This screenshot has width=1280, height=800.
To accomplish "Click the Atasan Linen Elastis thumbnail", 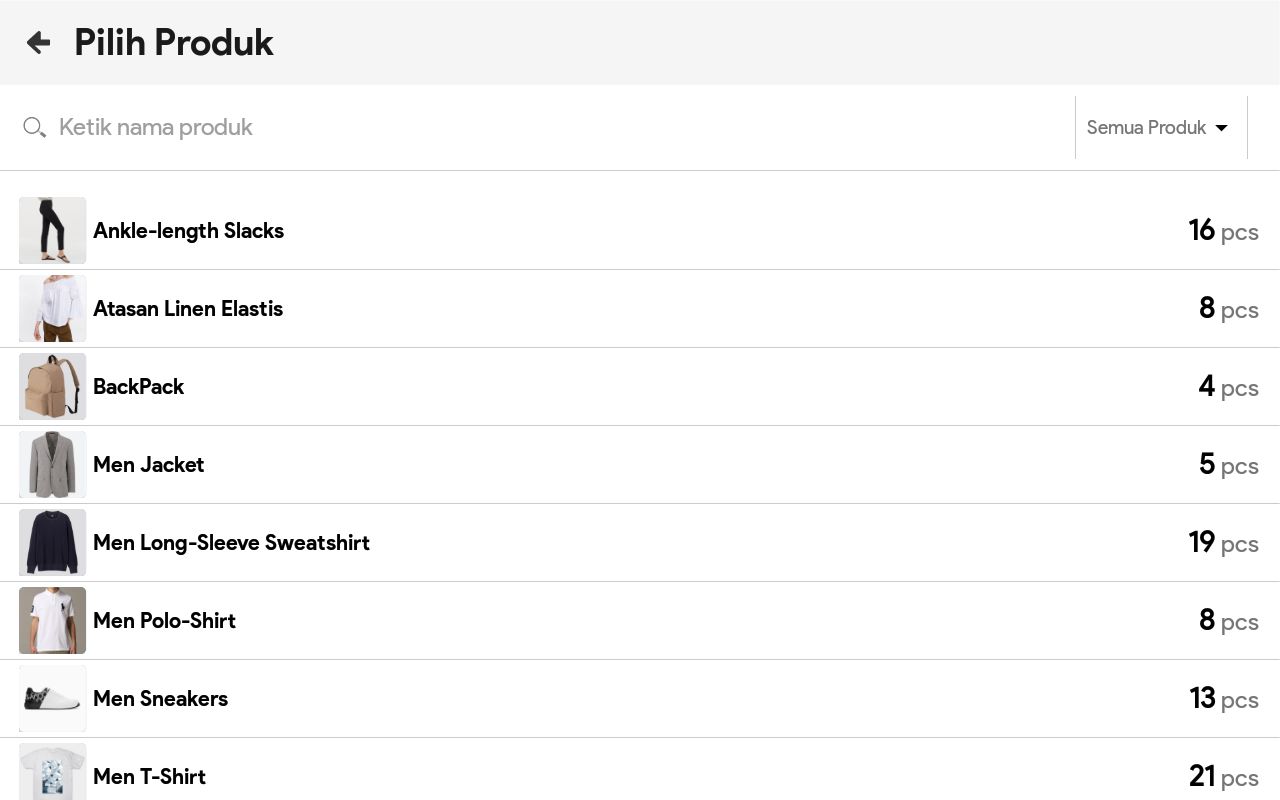I will 52,308.
